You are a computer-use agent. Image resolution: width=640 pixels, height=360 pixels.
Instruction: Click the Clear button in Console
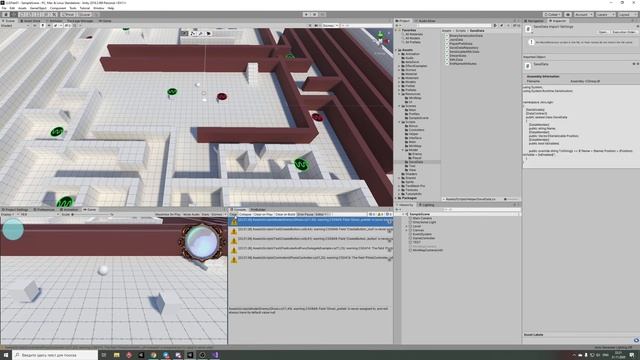pyautogui.click(x=233, y=214)
